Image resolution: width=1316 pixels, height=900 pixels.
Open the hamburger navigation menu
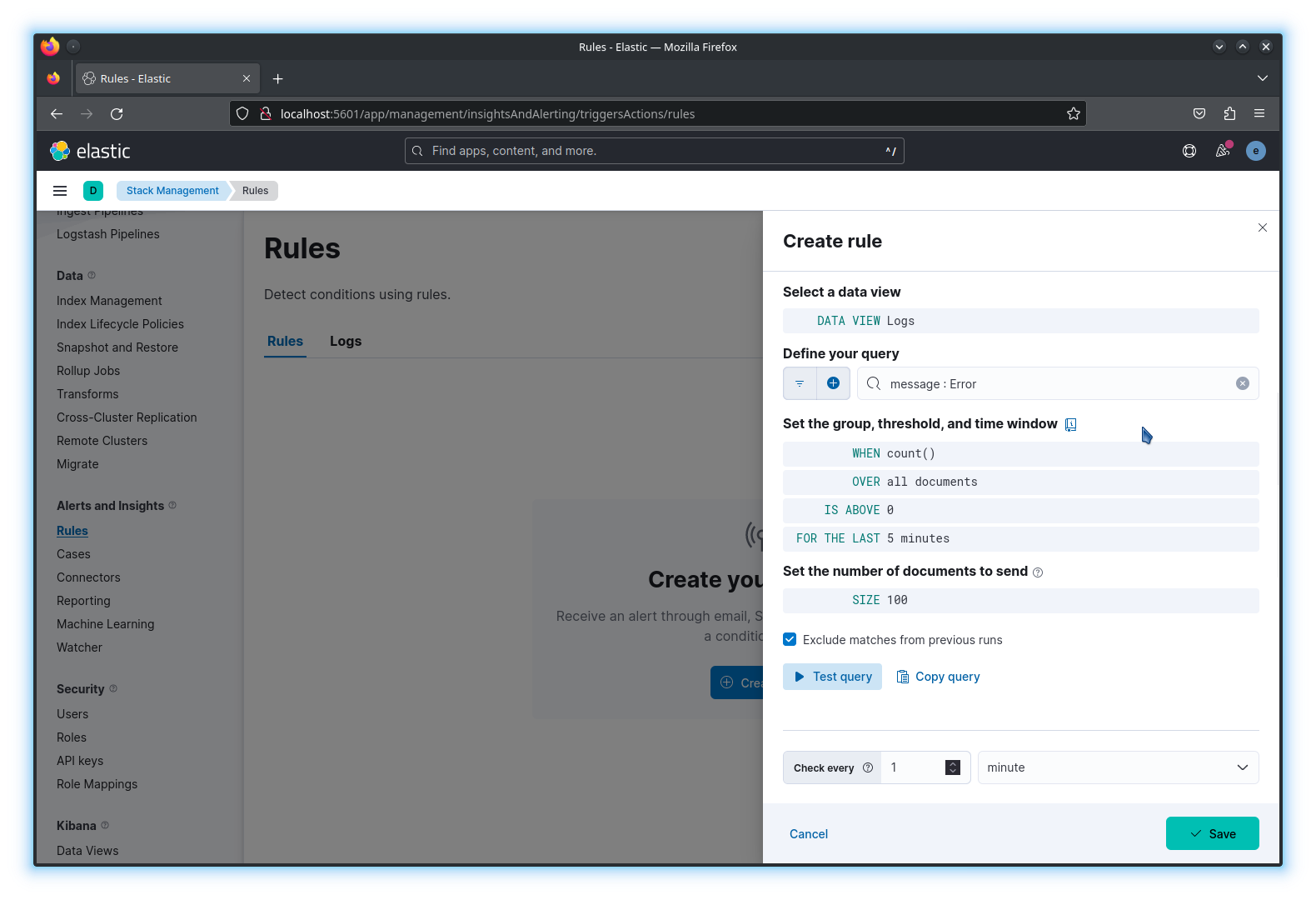coord(60,191)
